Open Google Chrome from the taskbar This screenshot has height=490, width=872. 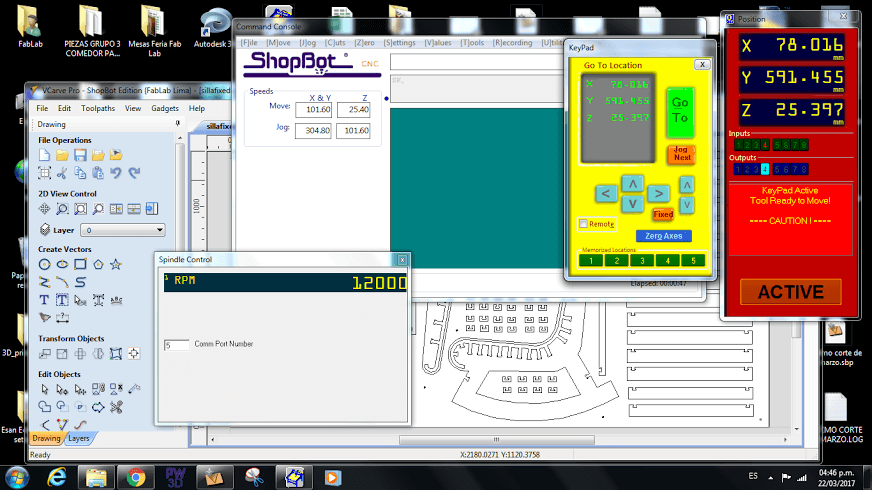click(x=136, y=477)
